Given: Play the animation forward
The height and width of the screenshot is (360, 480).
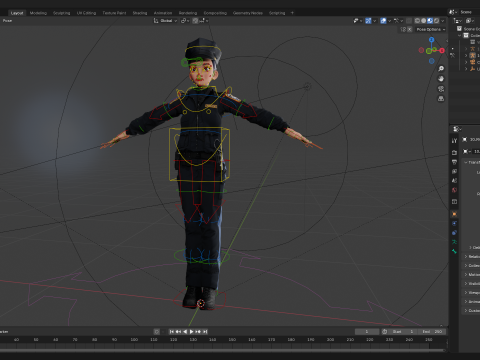Looking at the screenshot, I should (x=191, y=332).
